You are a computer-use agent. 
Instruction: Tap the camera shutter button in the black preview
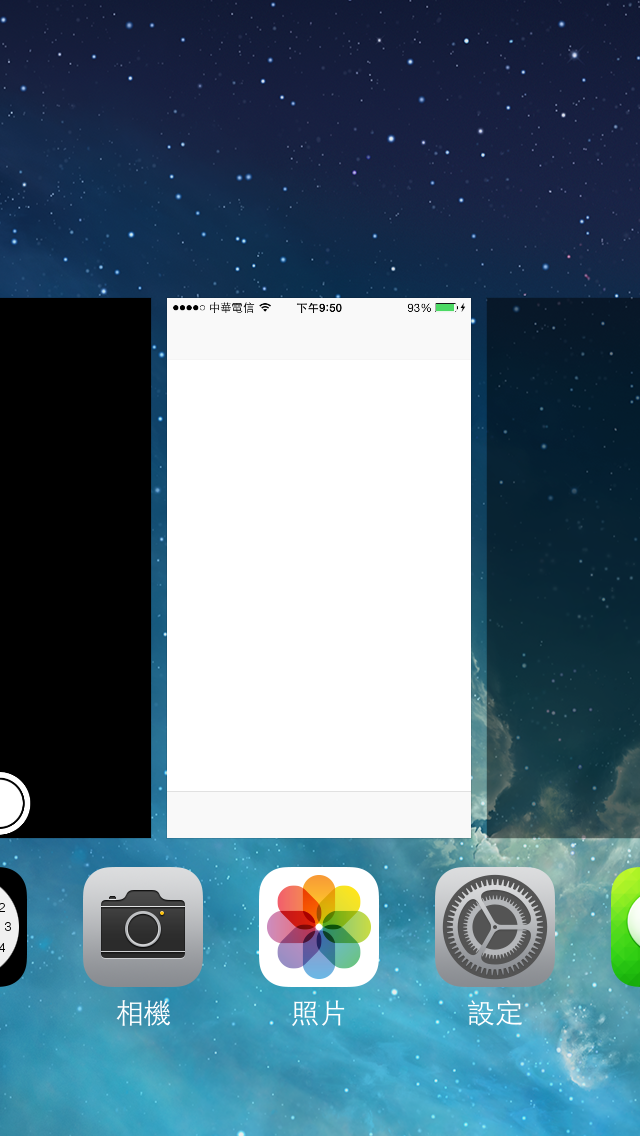(12, 803)
